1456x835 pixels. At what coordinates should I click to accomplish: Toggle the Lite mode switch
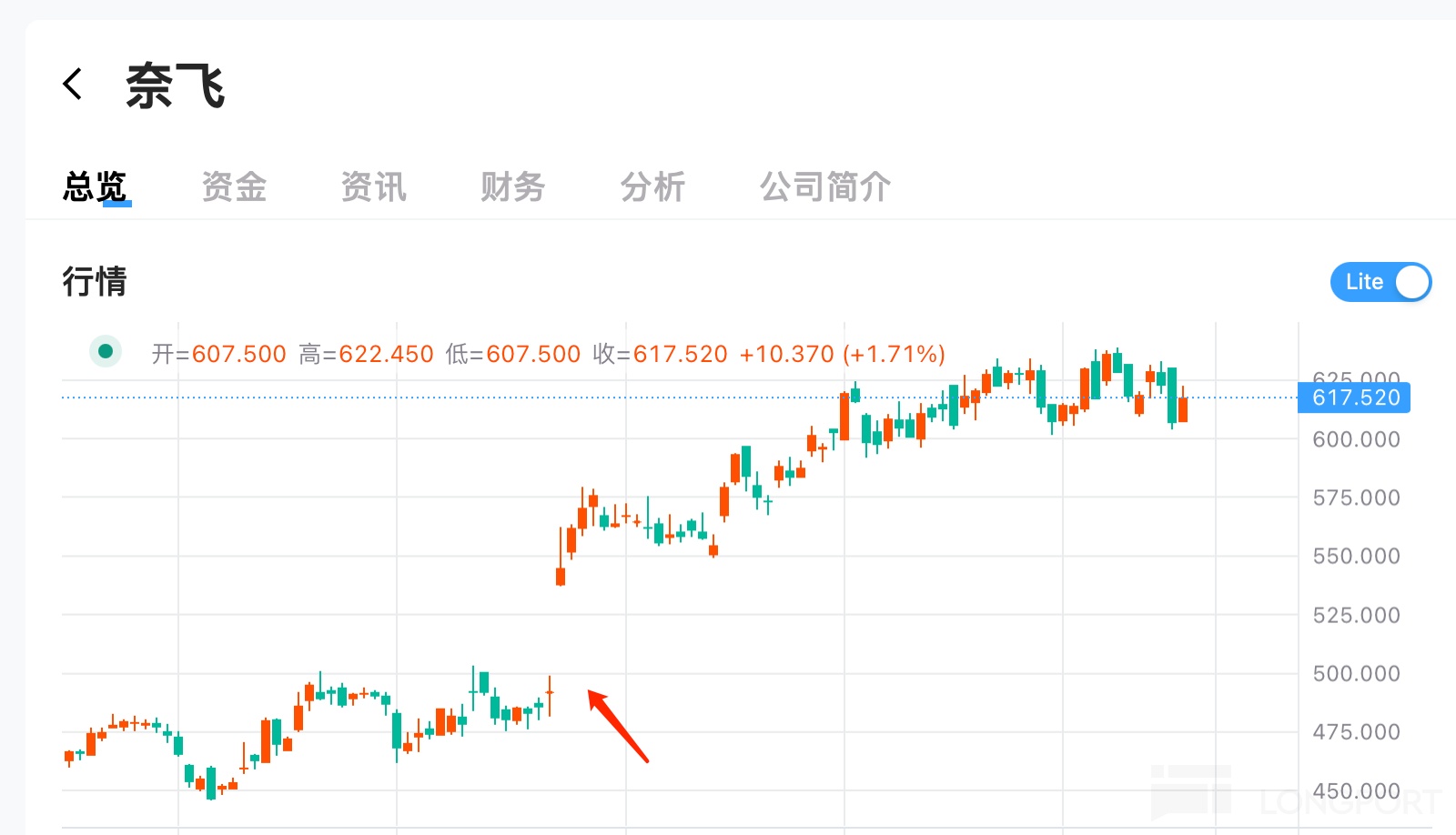pyautogui.click(x=1380, y=282)
